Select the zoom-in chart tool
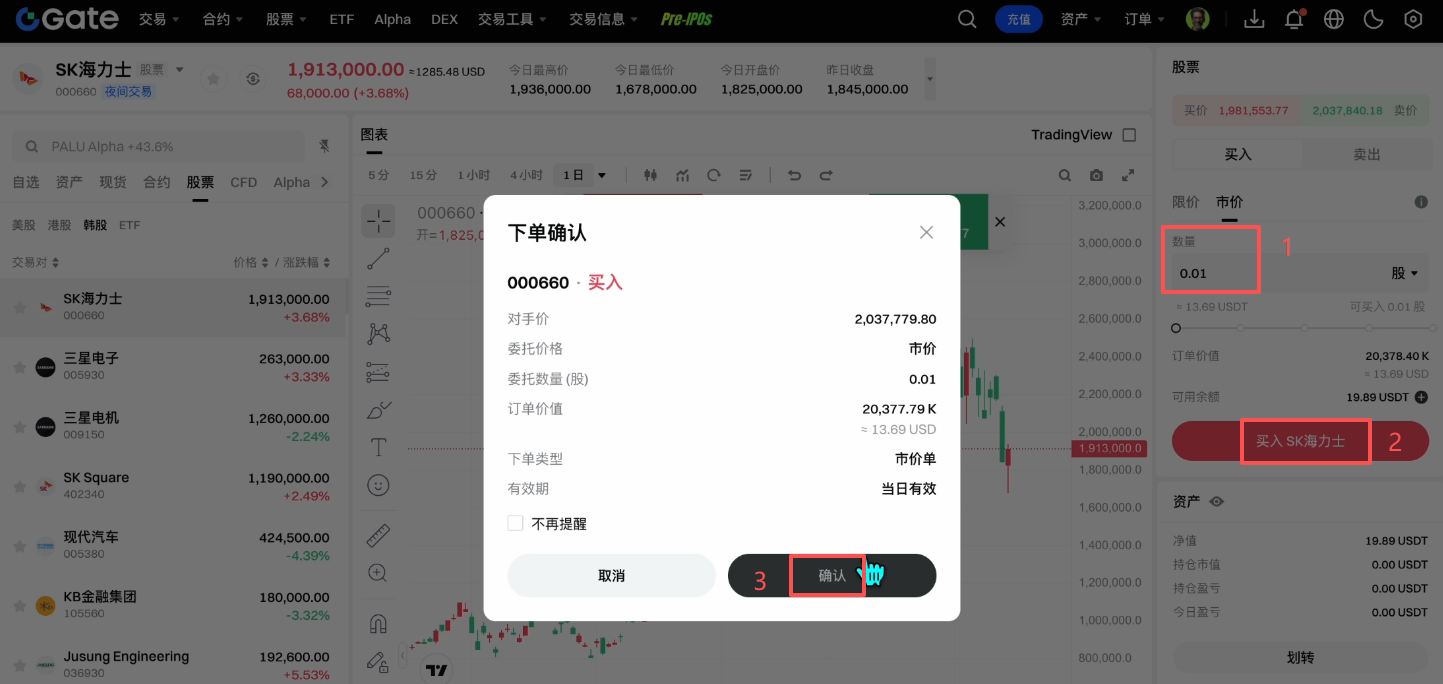1443x684 pixels. (x=378, y=573)
